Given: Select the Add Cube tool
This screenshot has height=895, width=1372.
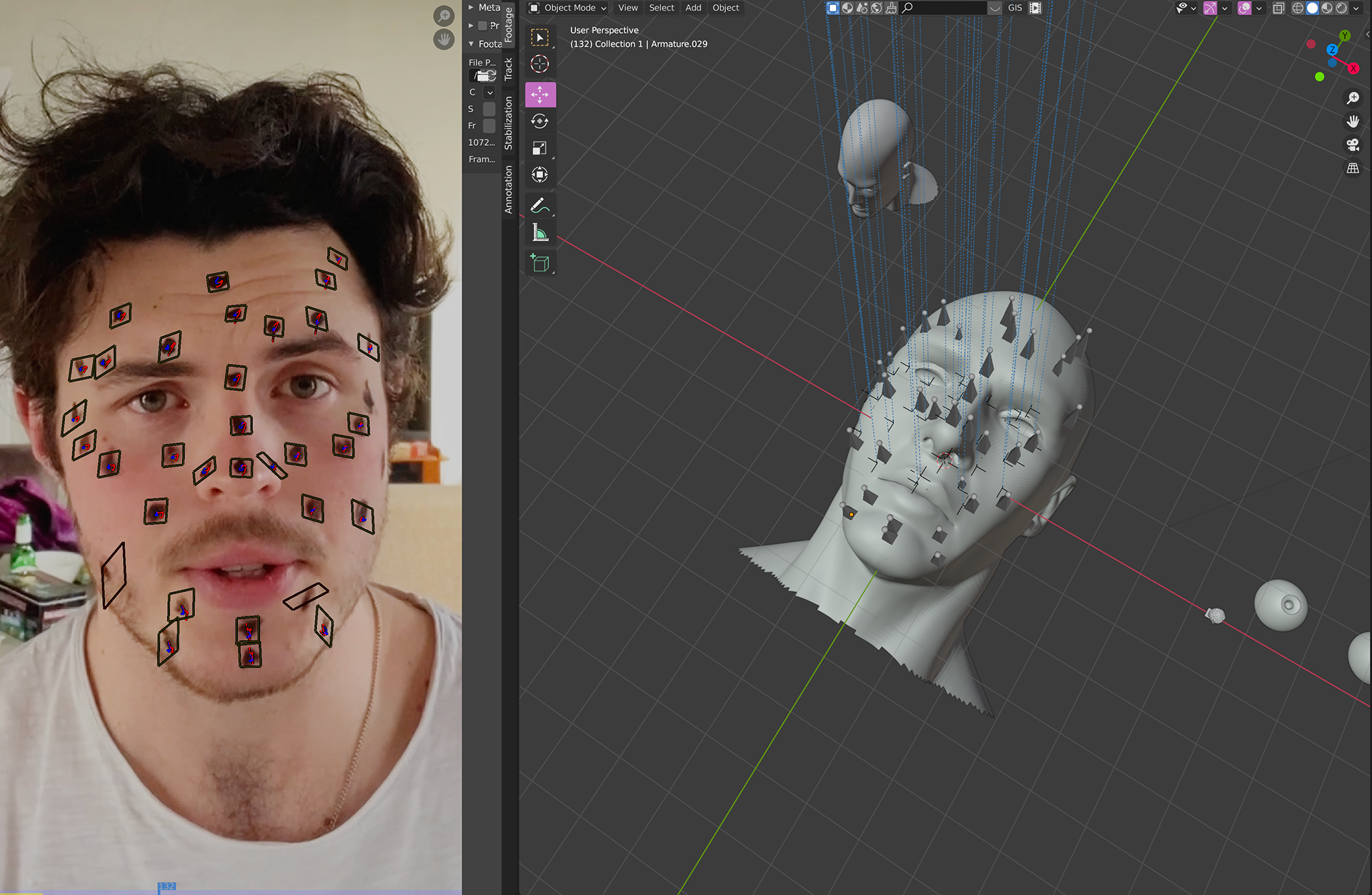Looking at the screenshot, I should click(540, 263).
